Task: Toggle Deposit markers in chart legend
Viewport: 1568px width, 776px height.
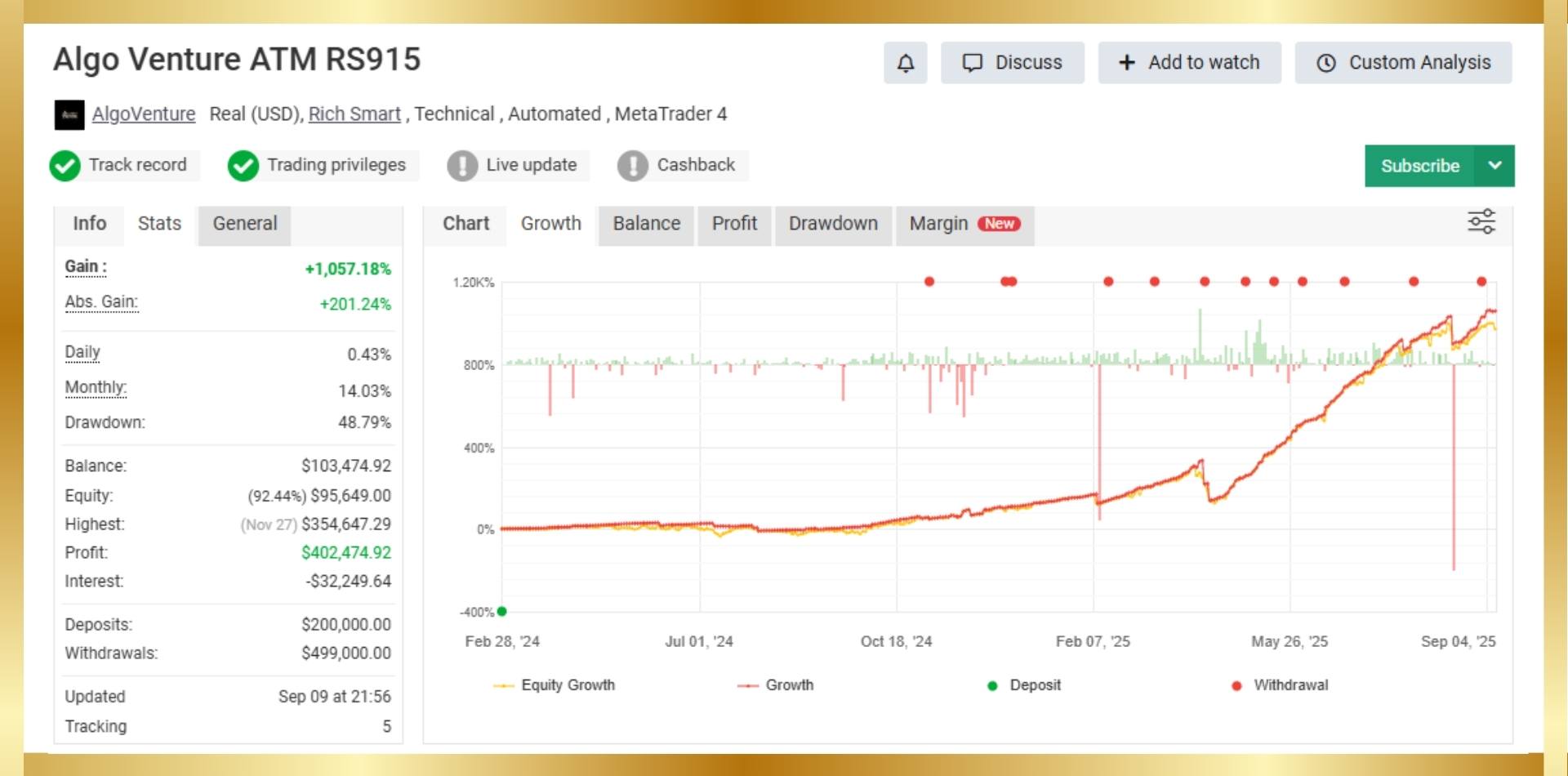Action: click(x=1024, y=685)
